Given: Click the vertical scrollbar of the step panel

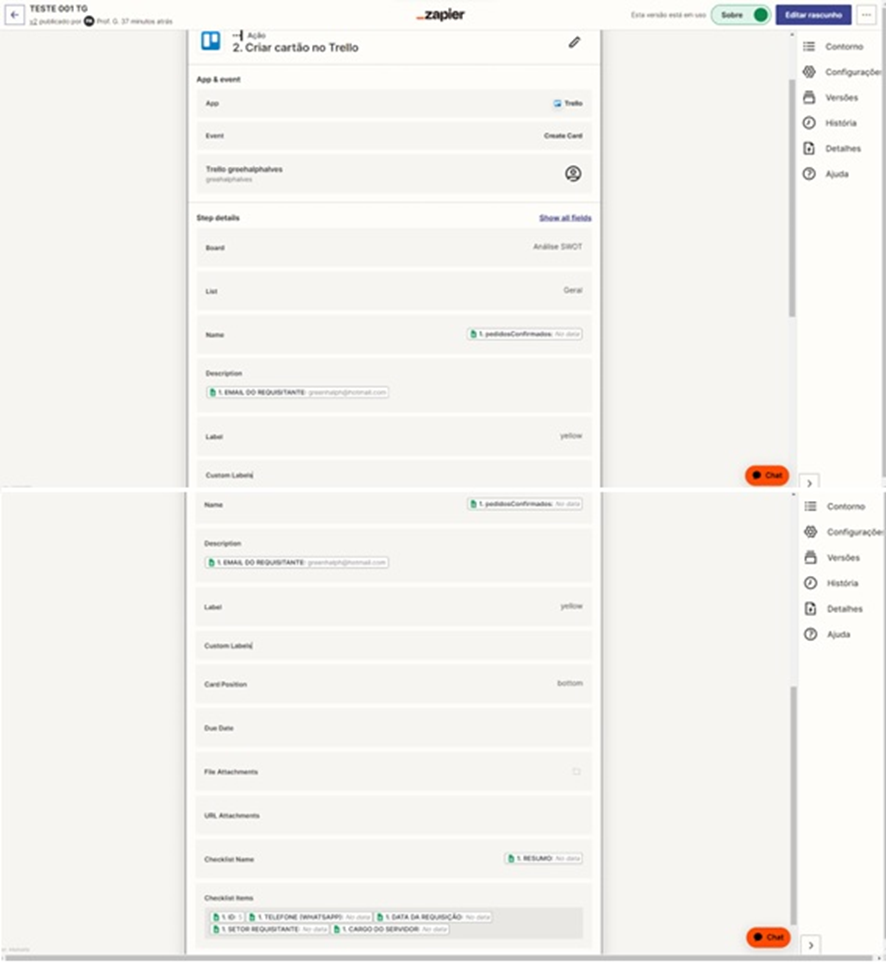Looking at the screenshot, I should point(793,200).
